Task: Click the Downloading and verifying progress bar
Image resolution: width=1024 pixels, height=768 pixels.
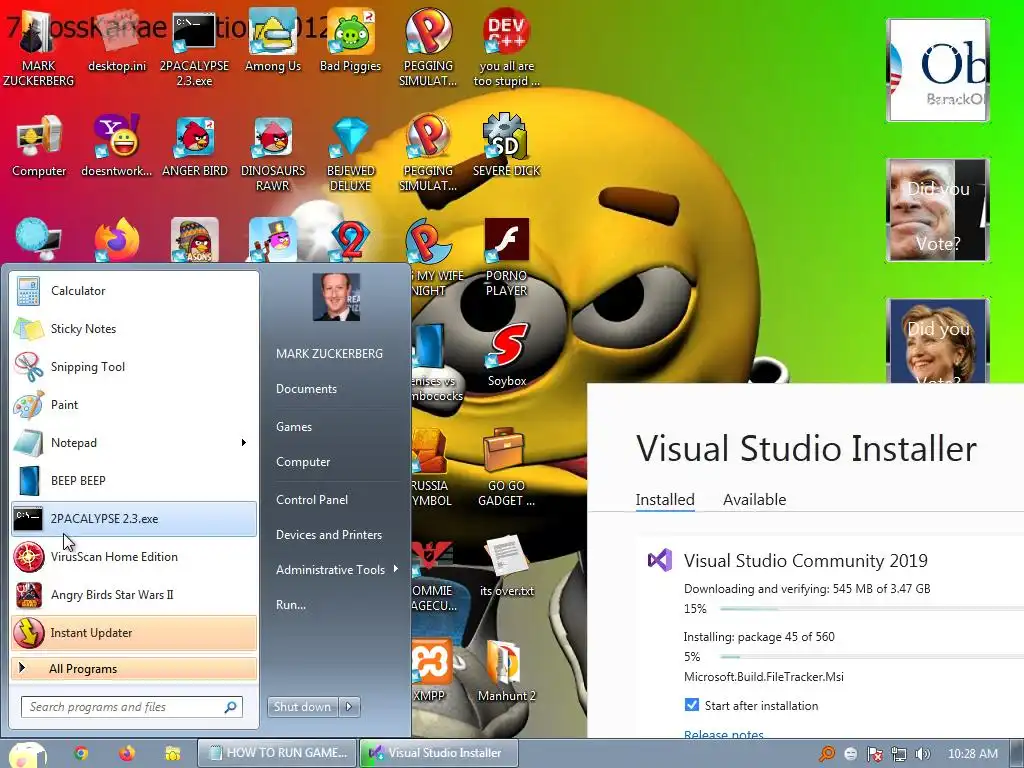Action: pyautogui.click(x=872, y=609)
